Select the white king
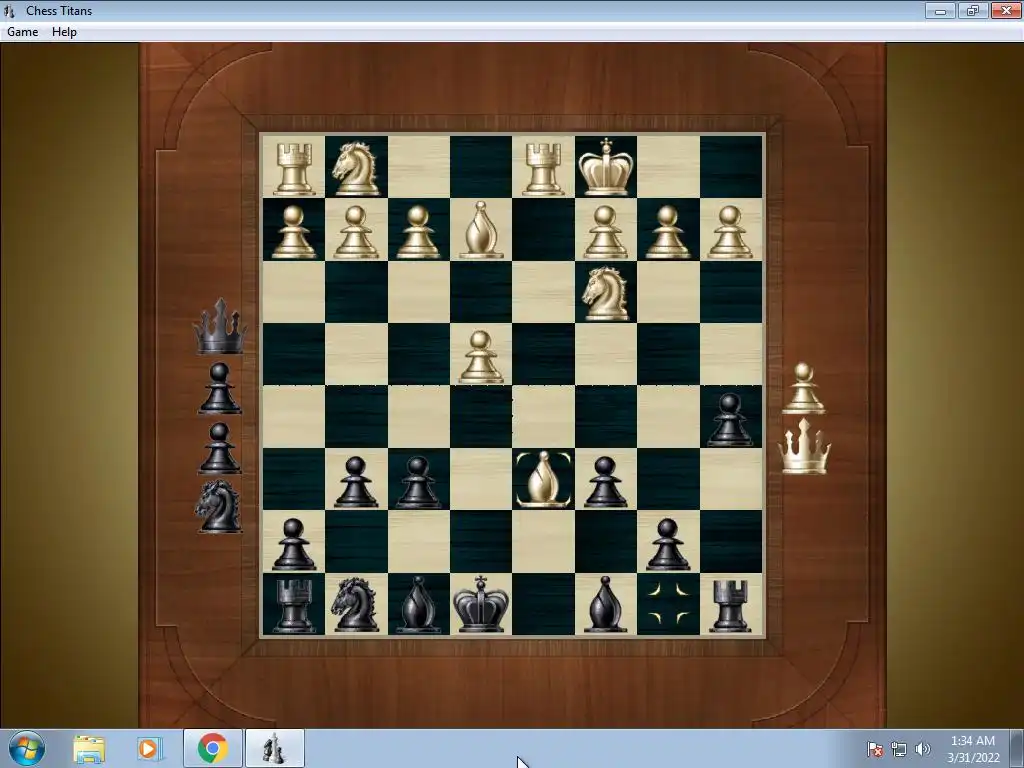The image size is (1024, 768). click(x=605, y=167)
